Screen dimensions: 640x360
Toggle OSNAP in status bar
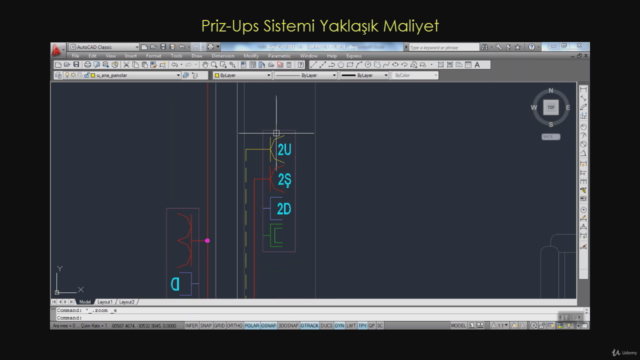[268, 326]
